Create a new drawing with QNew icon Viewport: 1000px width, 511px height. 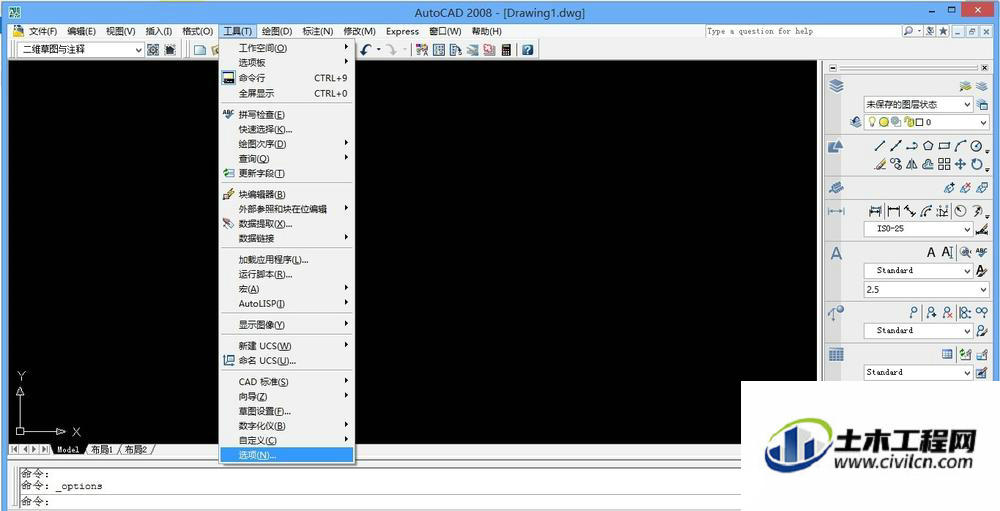pos(200,50)
